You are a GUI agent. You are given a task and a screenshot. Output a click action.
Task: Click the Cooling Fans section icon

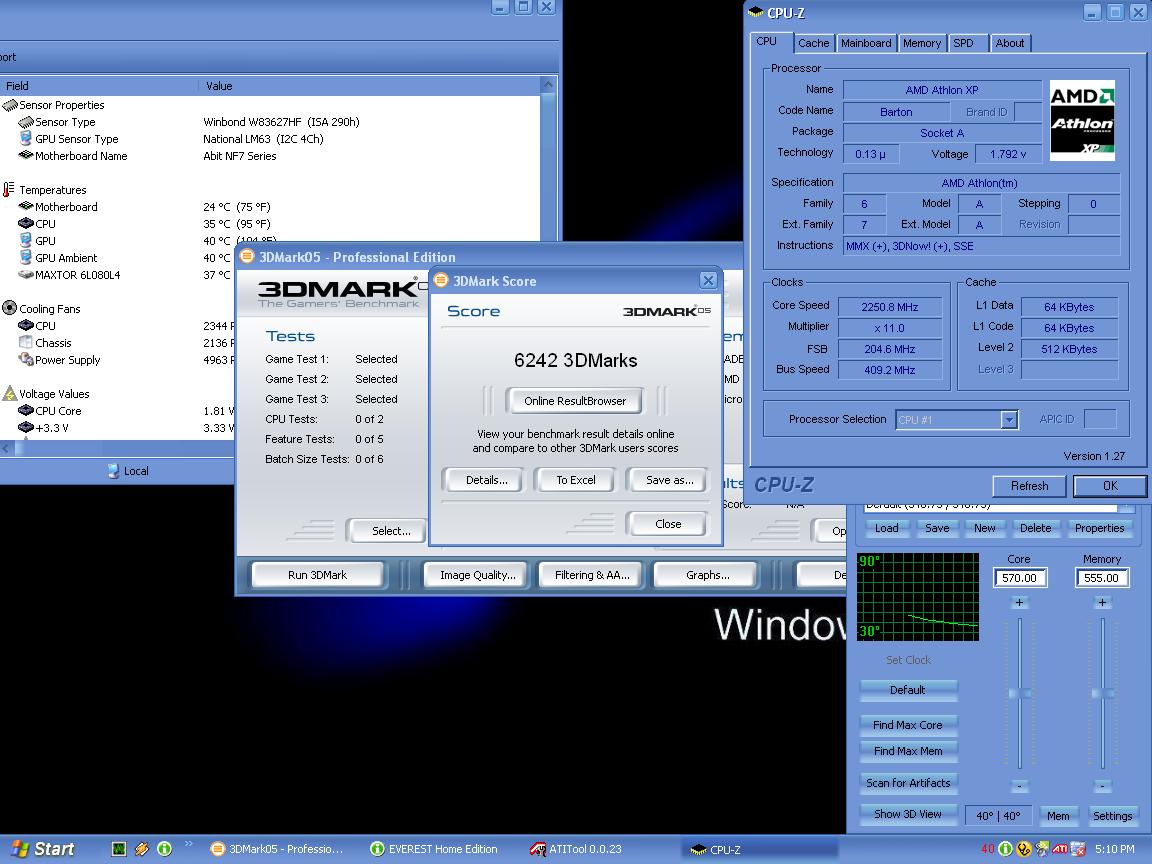click(x=10, y=309)
